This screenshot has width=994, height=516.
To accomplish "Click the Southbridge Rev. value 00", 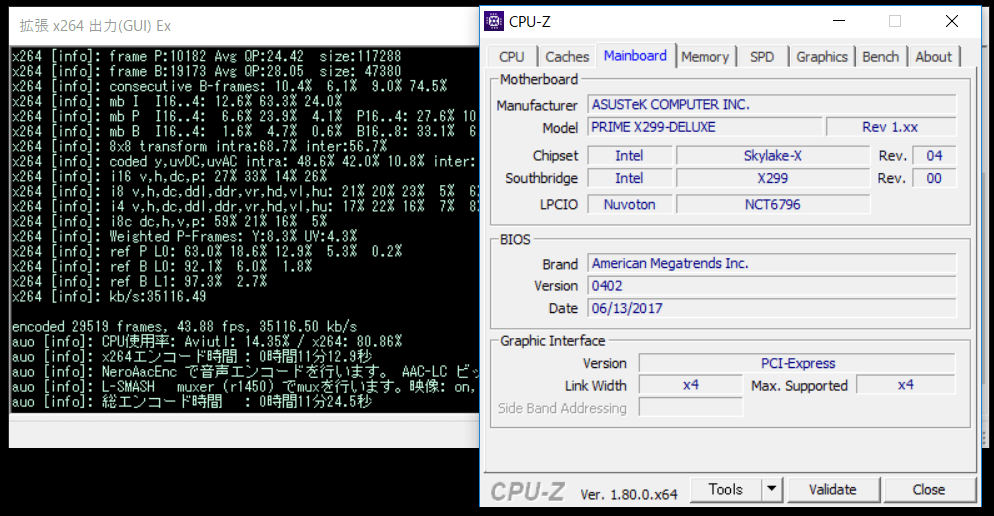I will click(934, 179).
